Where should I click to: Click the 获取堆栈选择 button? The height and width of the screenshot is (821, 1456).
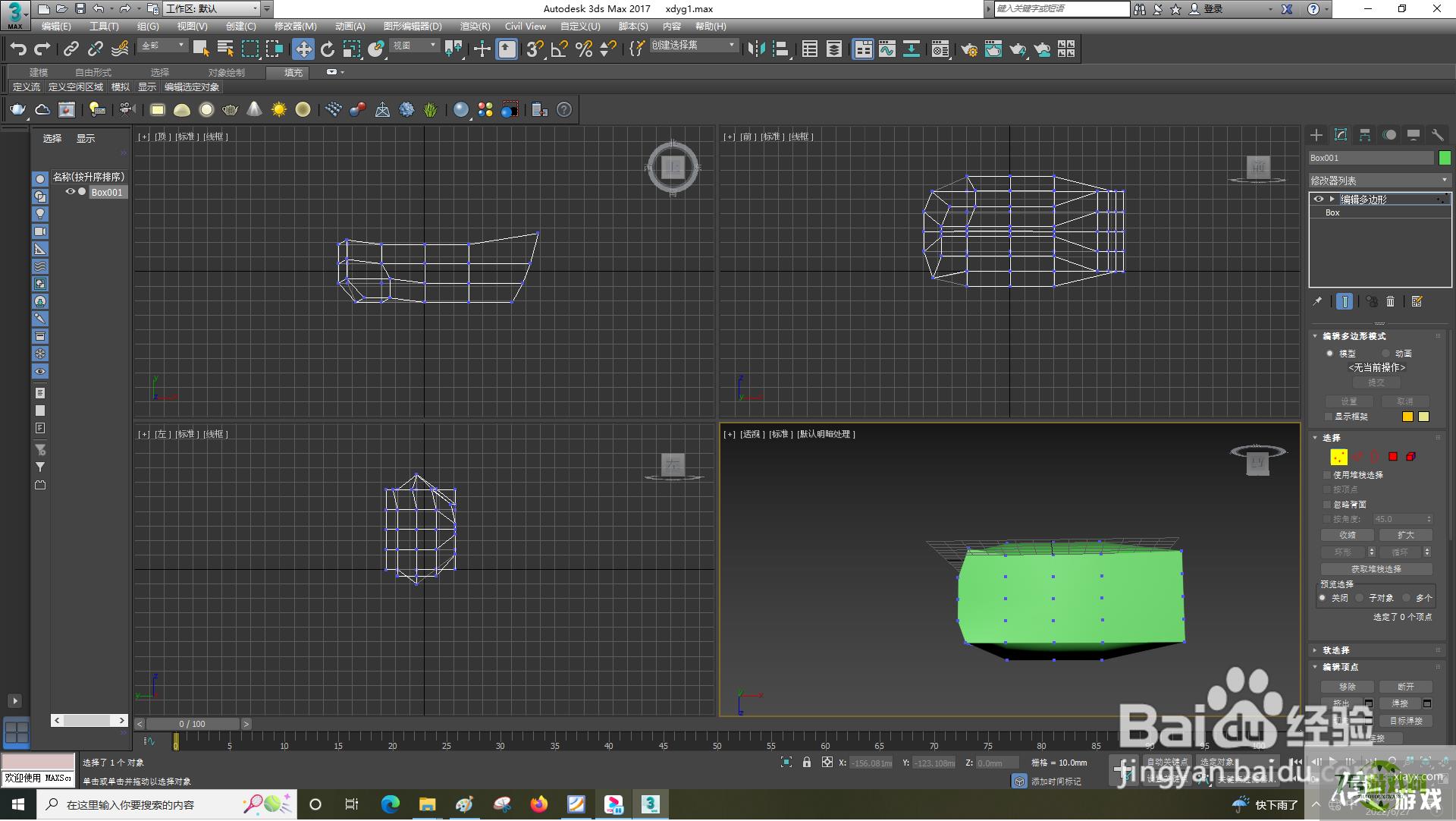click(1376, 569)
